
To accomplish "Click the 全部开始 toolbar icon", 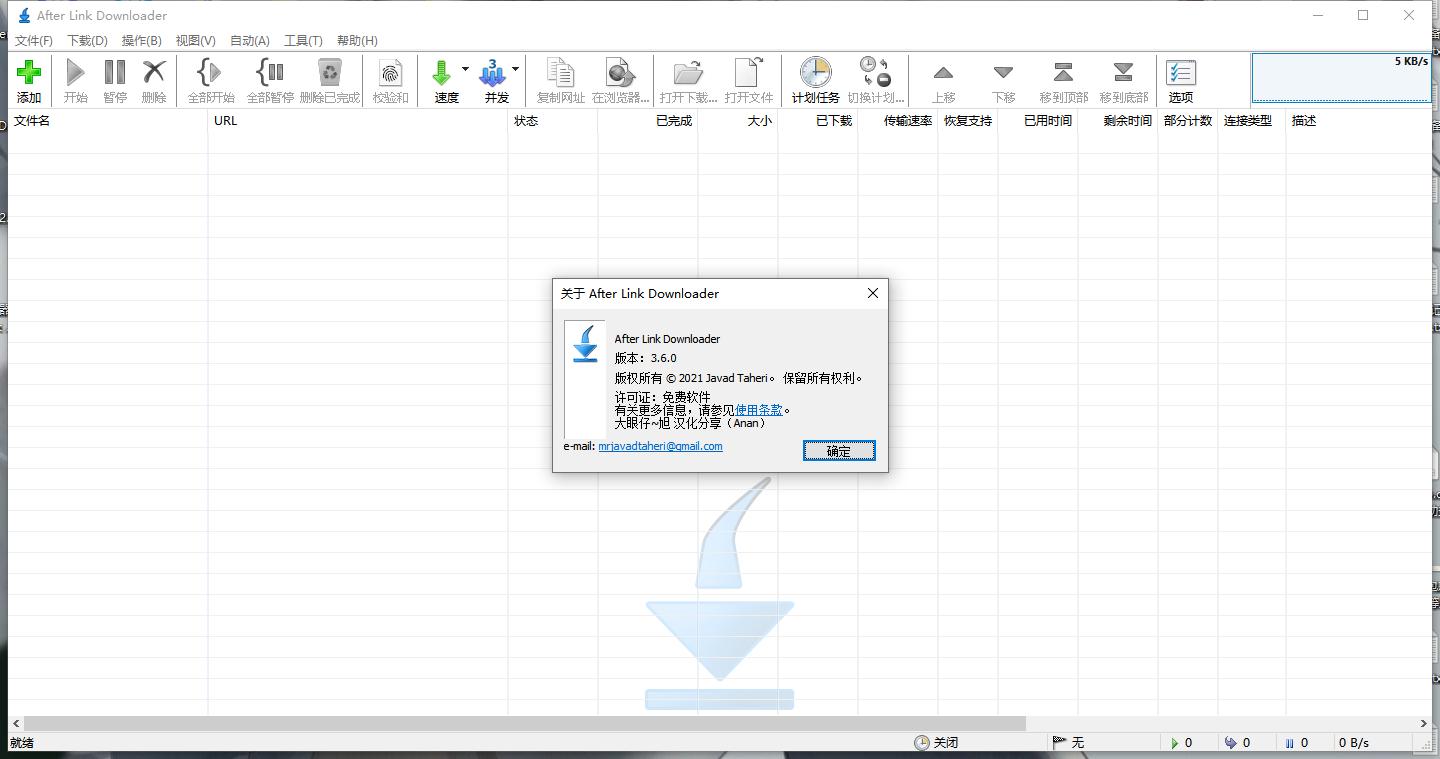I will point(211,72).
